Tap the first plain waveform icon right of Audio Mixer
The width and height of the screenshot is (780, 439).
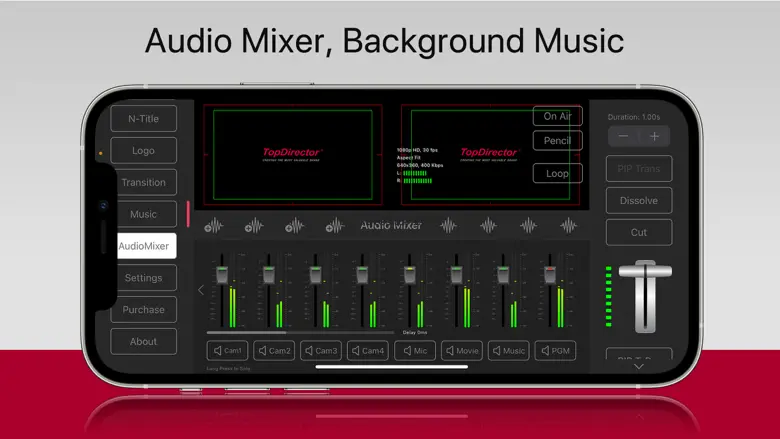coord(448,226)
